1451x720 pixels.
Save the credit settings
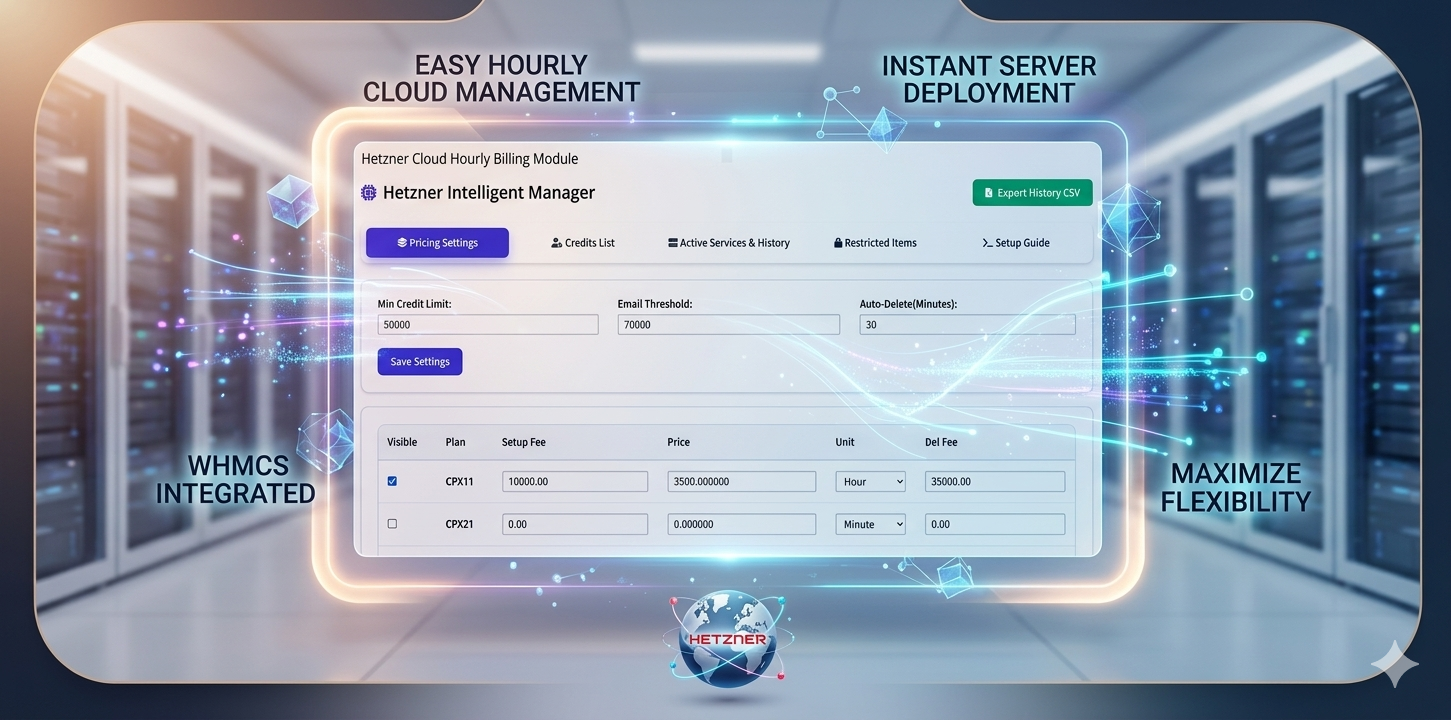[420, 362]
